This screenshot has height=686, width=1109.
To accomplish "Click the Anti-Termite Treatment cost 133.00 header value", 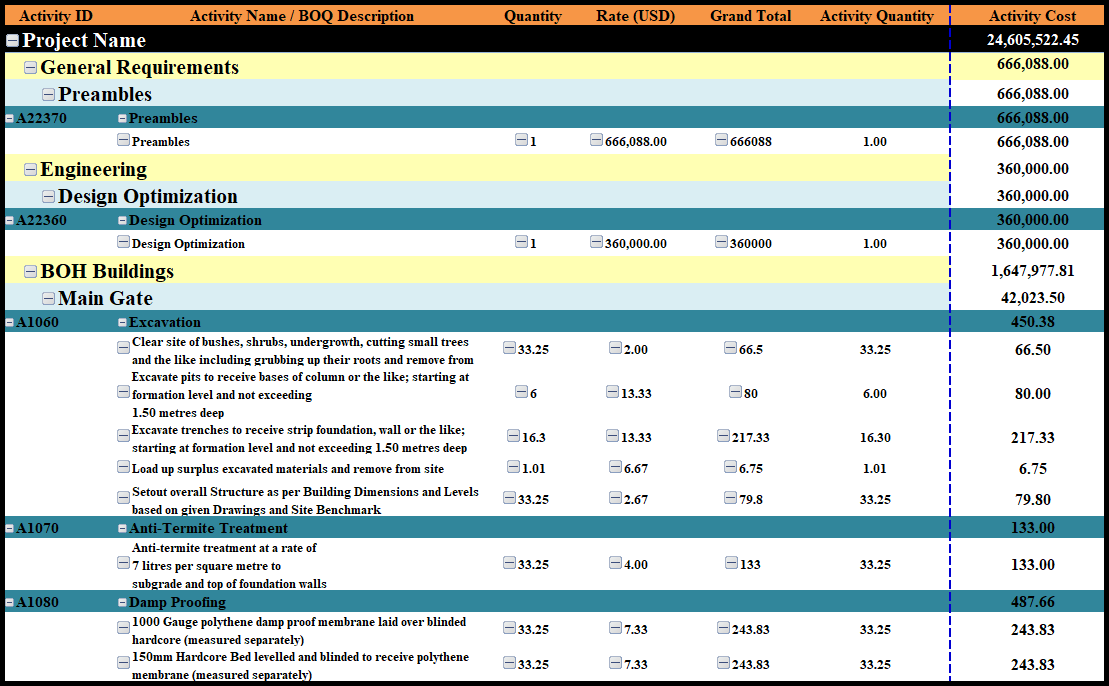I will (x=1033, y=528).
